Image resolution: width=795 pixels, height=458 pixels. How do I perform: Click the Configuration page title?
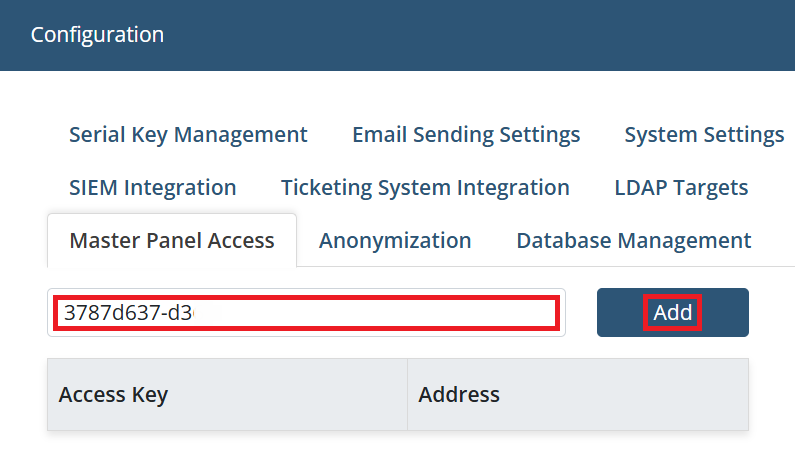(97, 34)
